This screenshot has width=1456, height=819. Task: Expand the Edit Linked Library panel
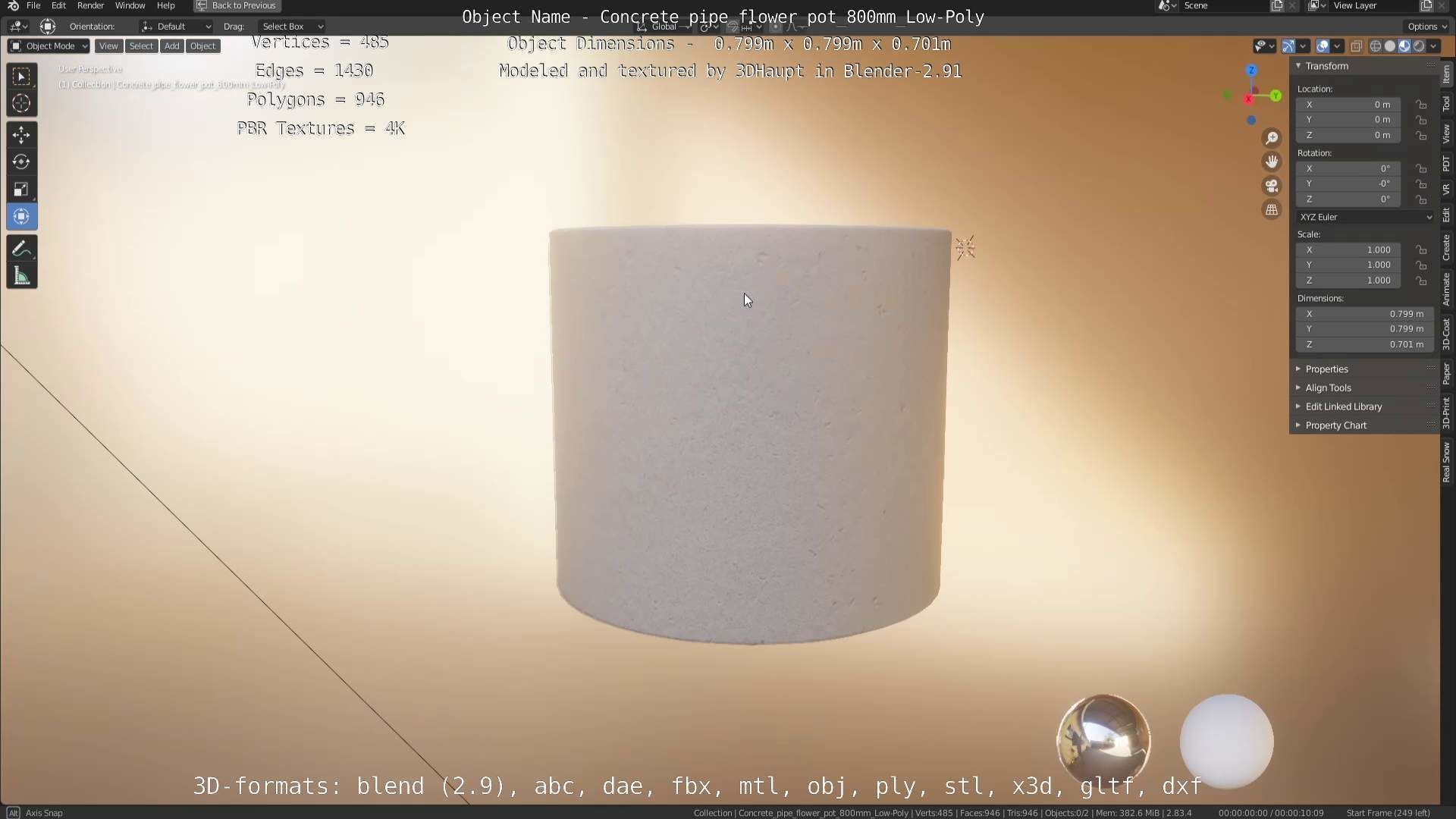pyautogui.click(x=1342, y=406)
